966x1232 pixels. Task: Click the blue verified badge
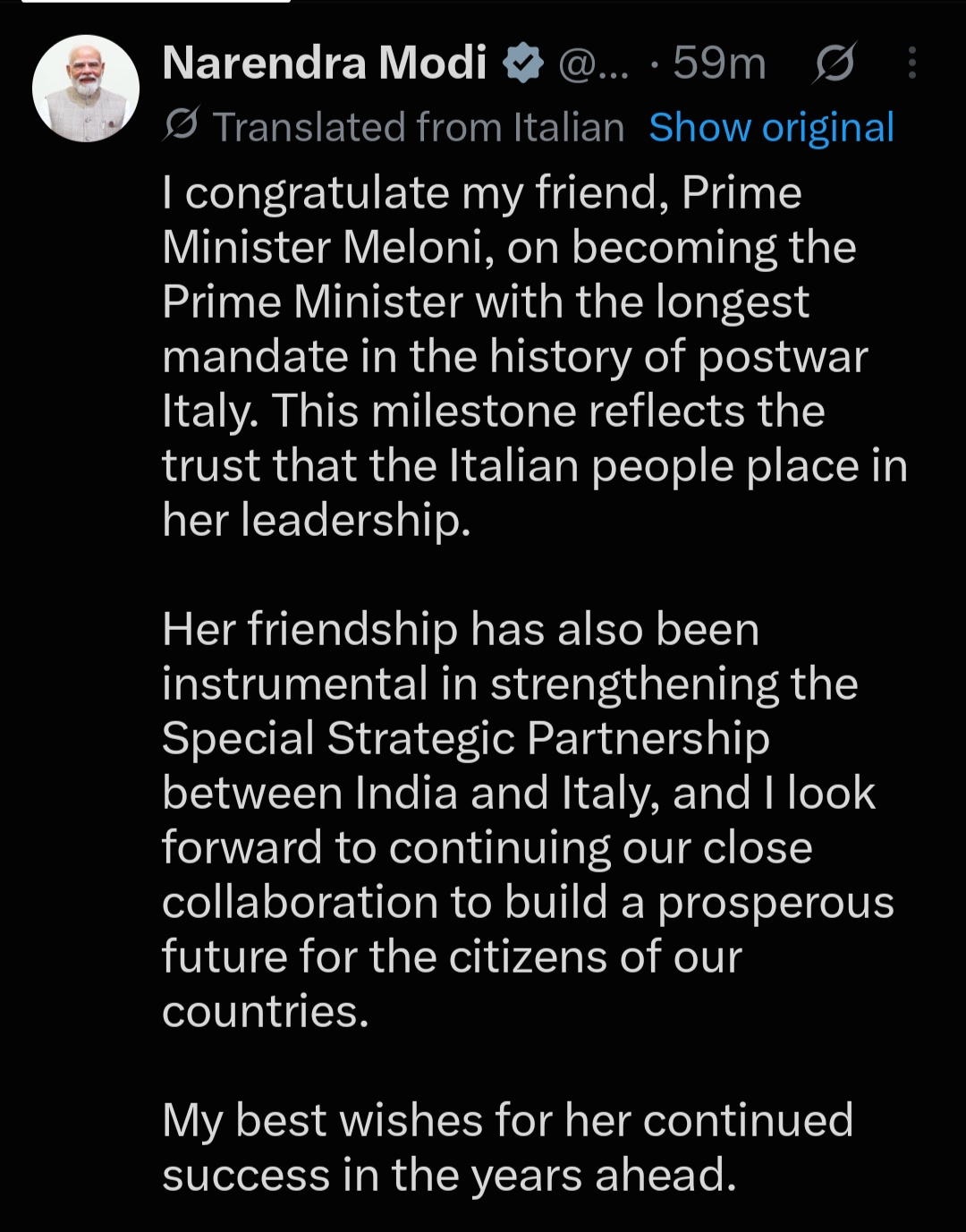coord(523,64)
